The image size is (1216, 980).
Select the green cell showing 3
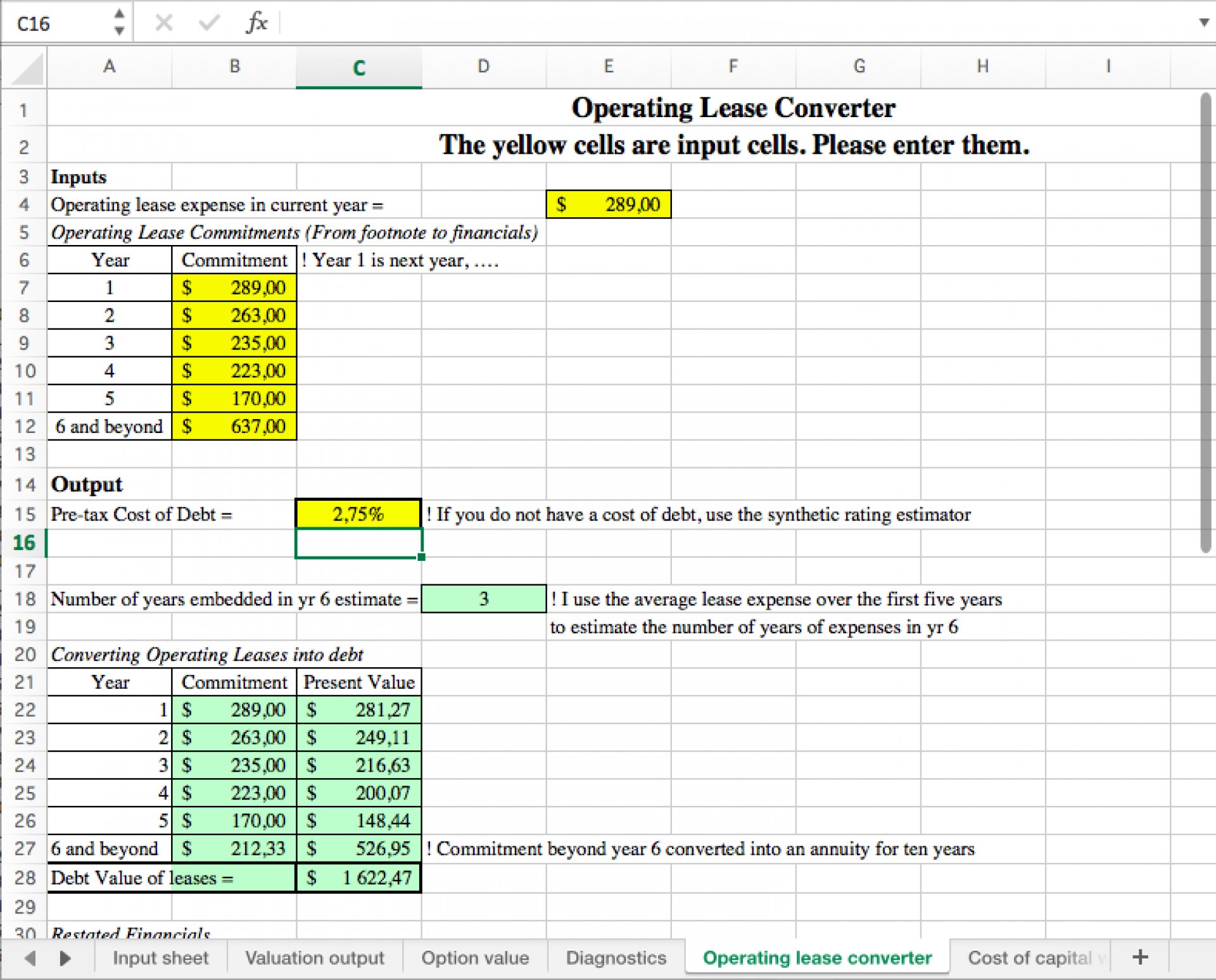coord(483,599)
